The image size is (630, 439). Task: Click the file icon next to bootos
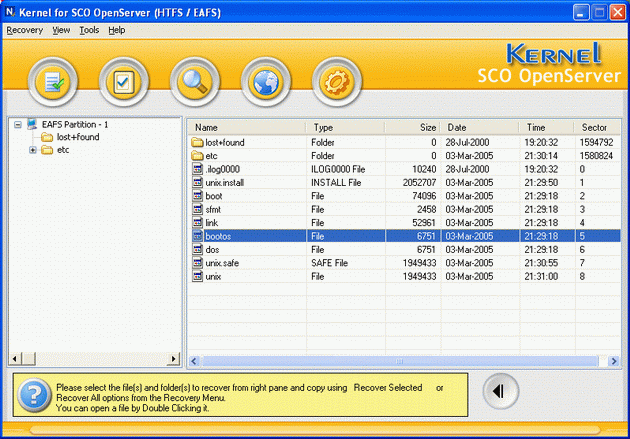[197, 236]
